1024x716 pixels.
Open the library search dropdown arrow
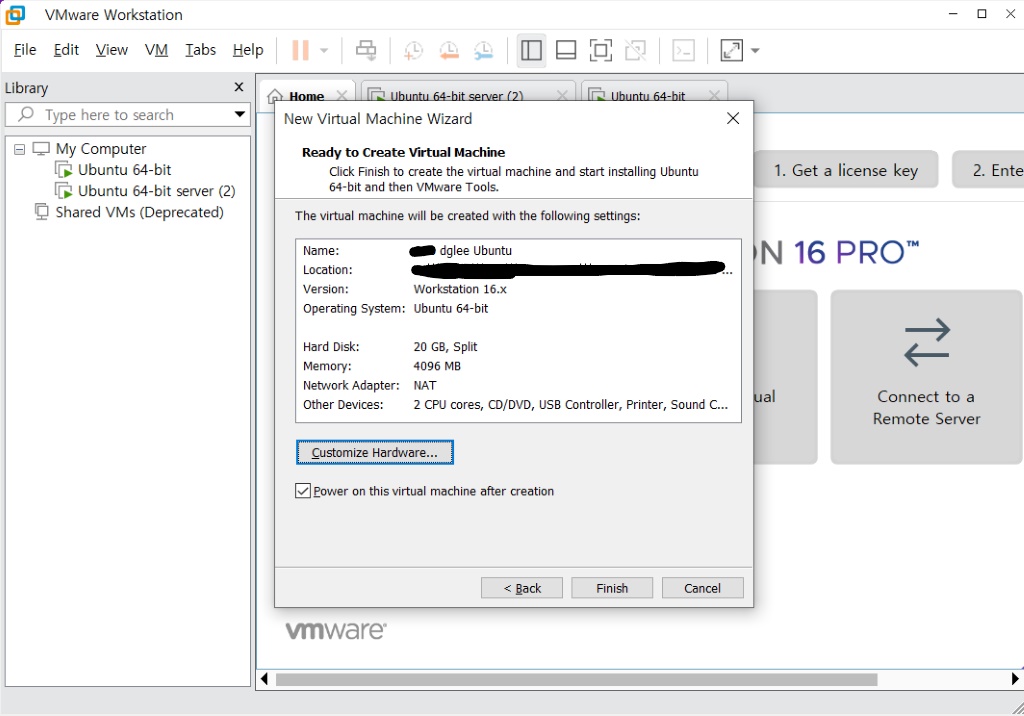(240, 114)
